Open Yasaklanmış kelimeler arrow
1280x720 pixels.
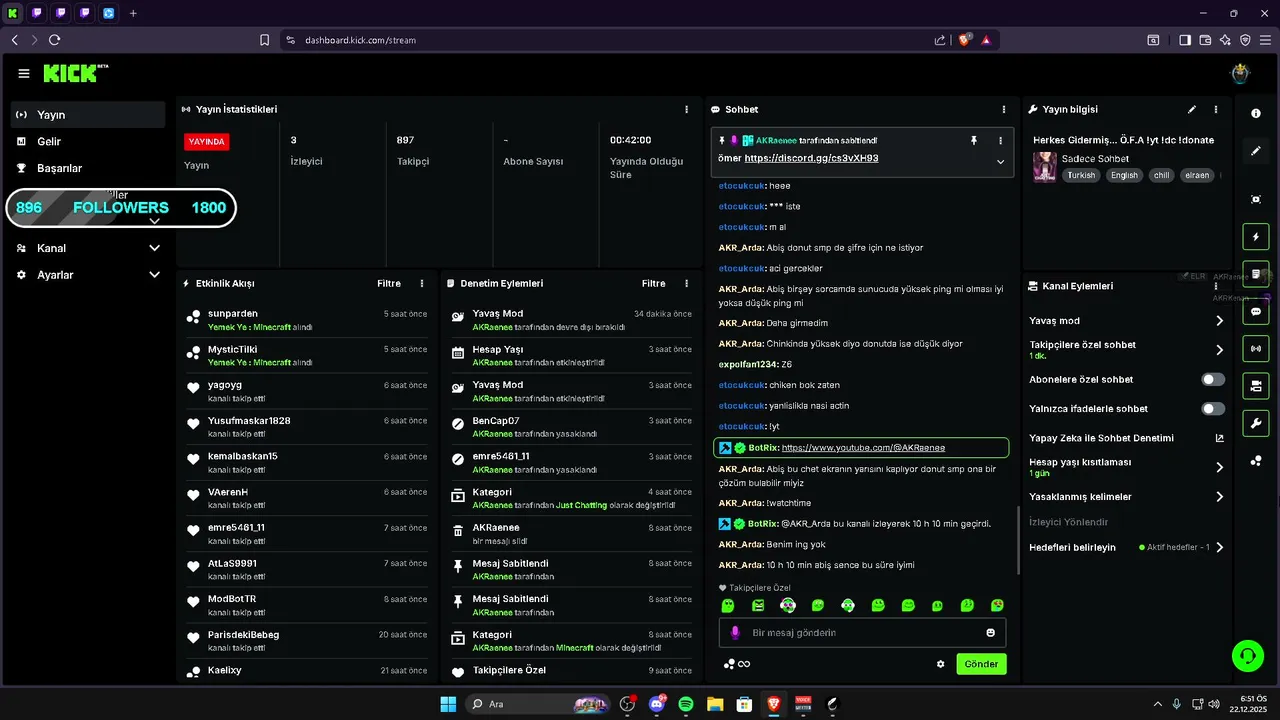coord(1219,497)
